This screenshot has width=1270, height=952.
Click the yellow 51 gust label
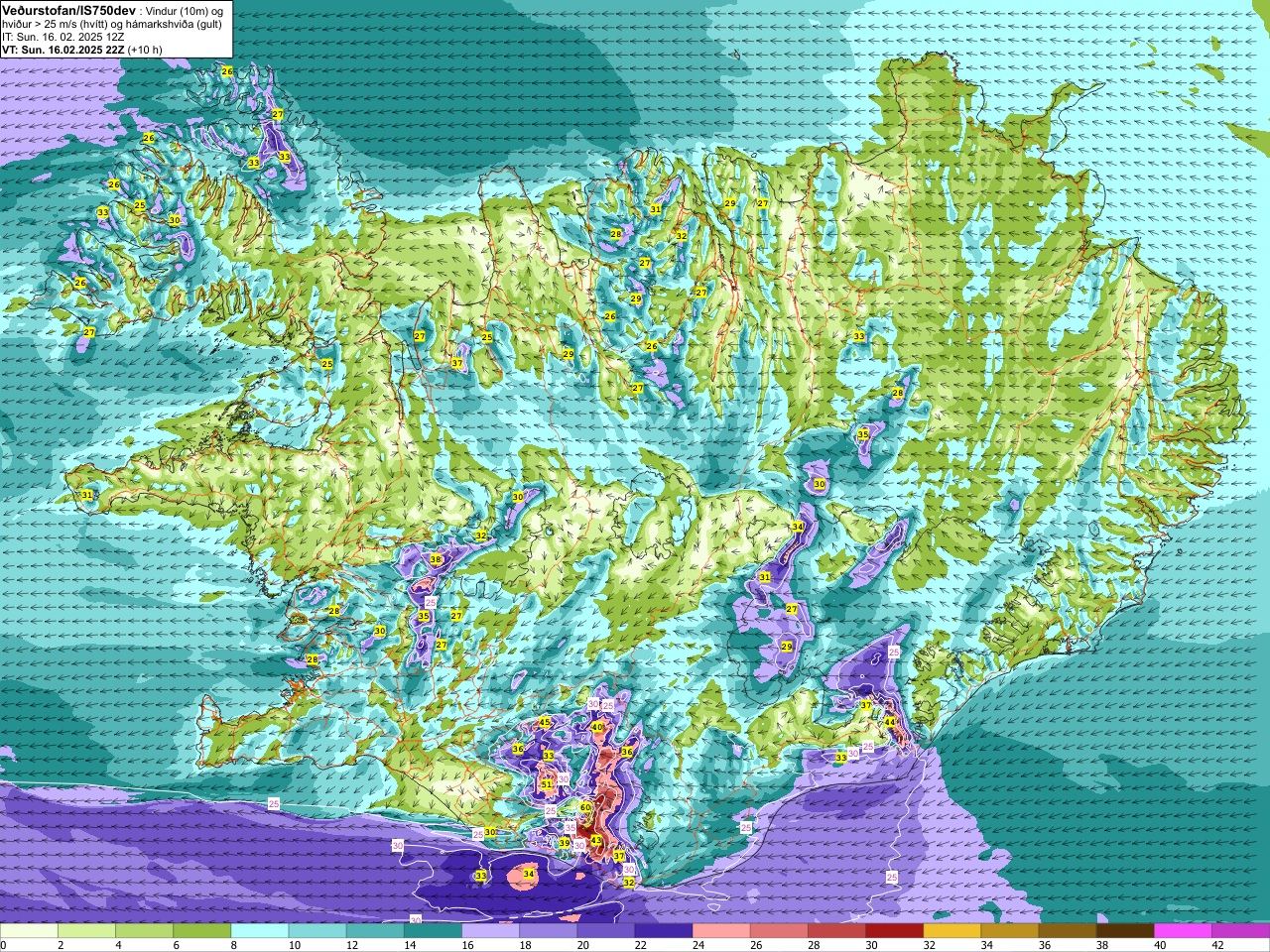[547, 784]
